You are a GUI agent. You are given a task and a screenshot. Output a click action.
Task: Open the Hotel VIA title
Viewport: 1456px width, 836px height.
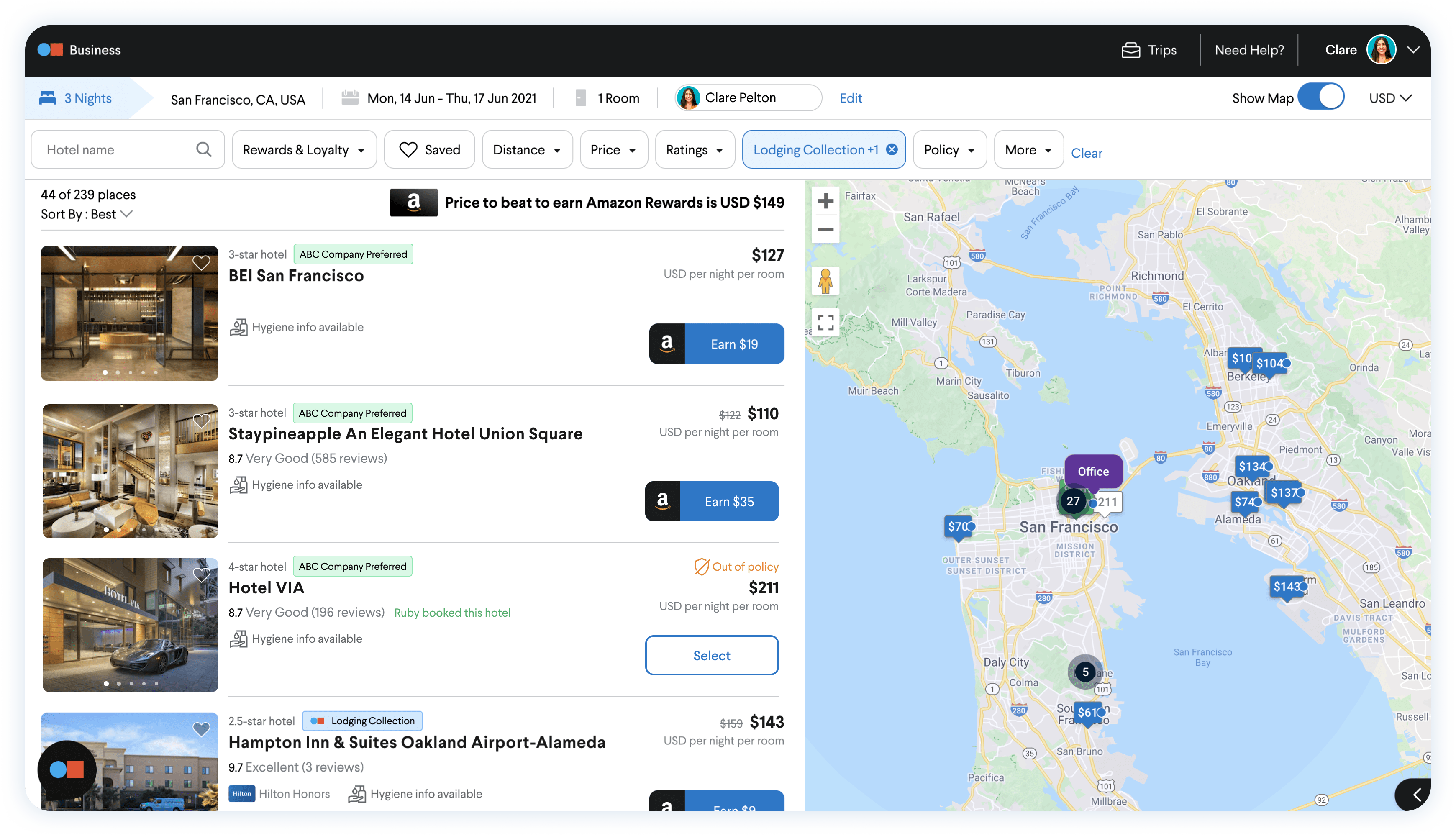pyautogui.click(x=267, y=588)
